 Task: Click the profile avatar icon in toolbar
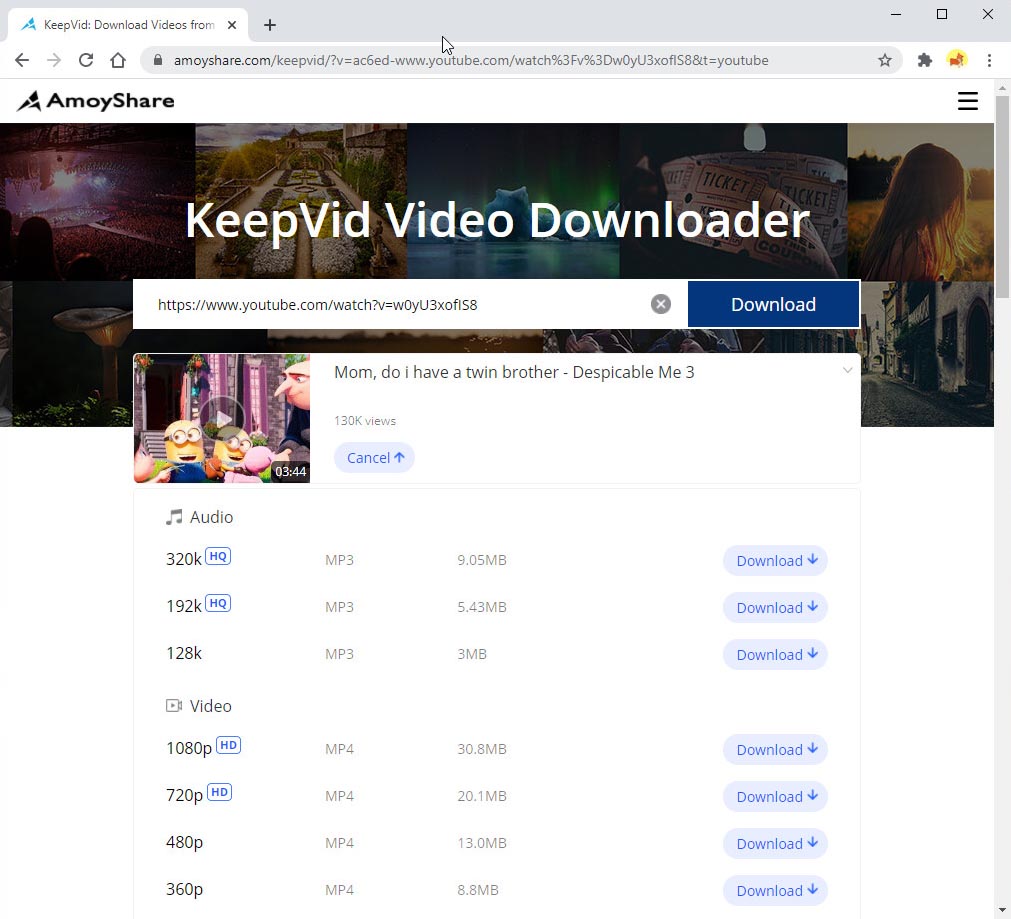click(x=957, y=60)
